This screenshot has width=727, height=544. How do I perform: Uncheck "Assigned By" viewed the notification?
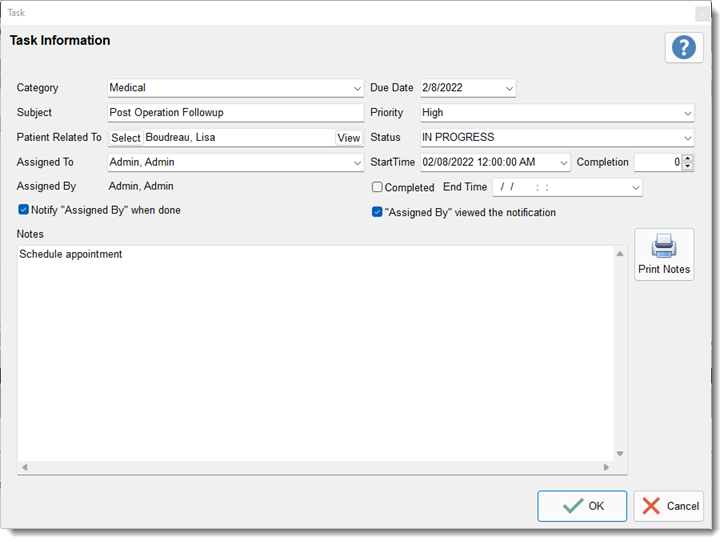(377, 212)
